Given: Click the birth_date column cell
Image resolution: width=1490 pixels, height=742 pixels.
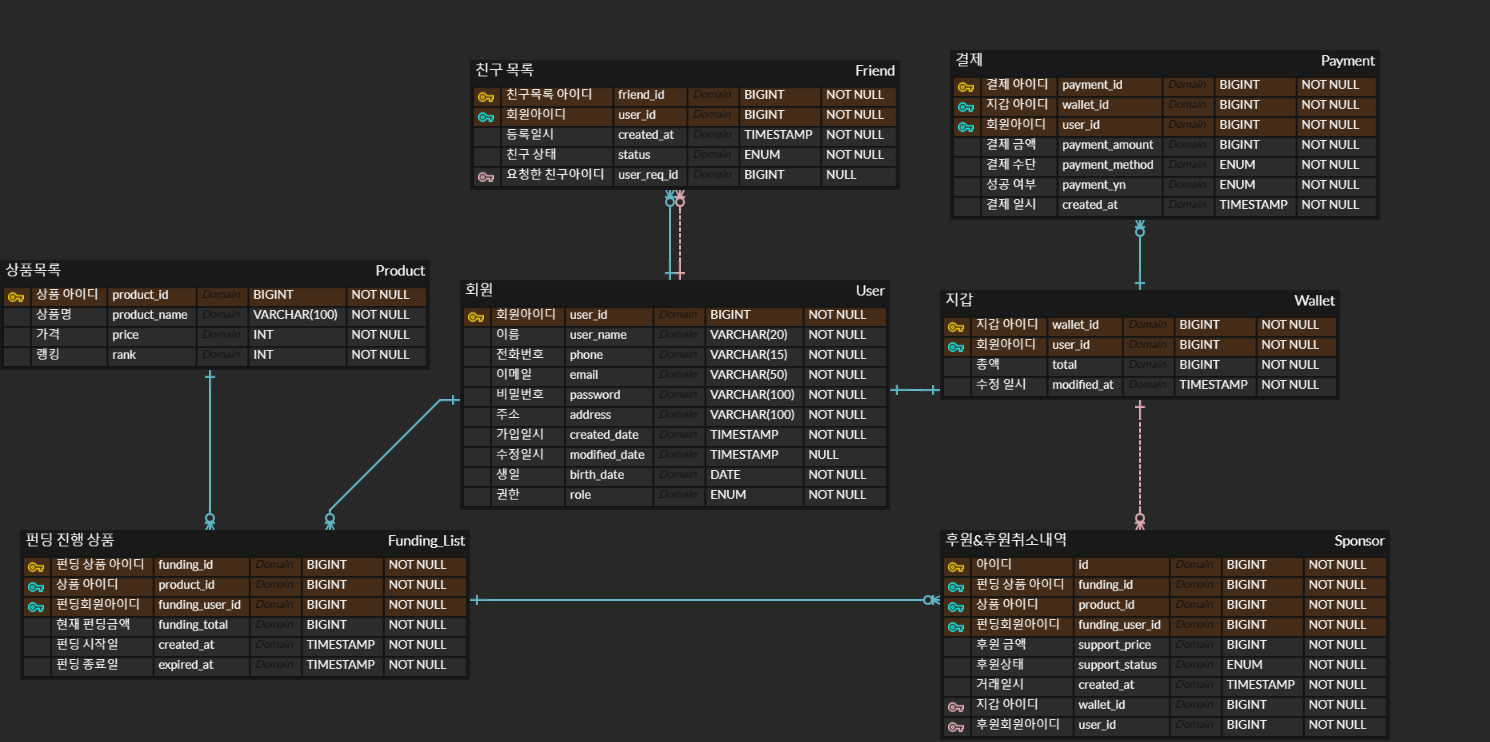Looking at the screenshot, I should 608,475.
